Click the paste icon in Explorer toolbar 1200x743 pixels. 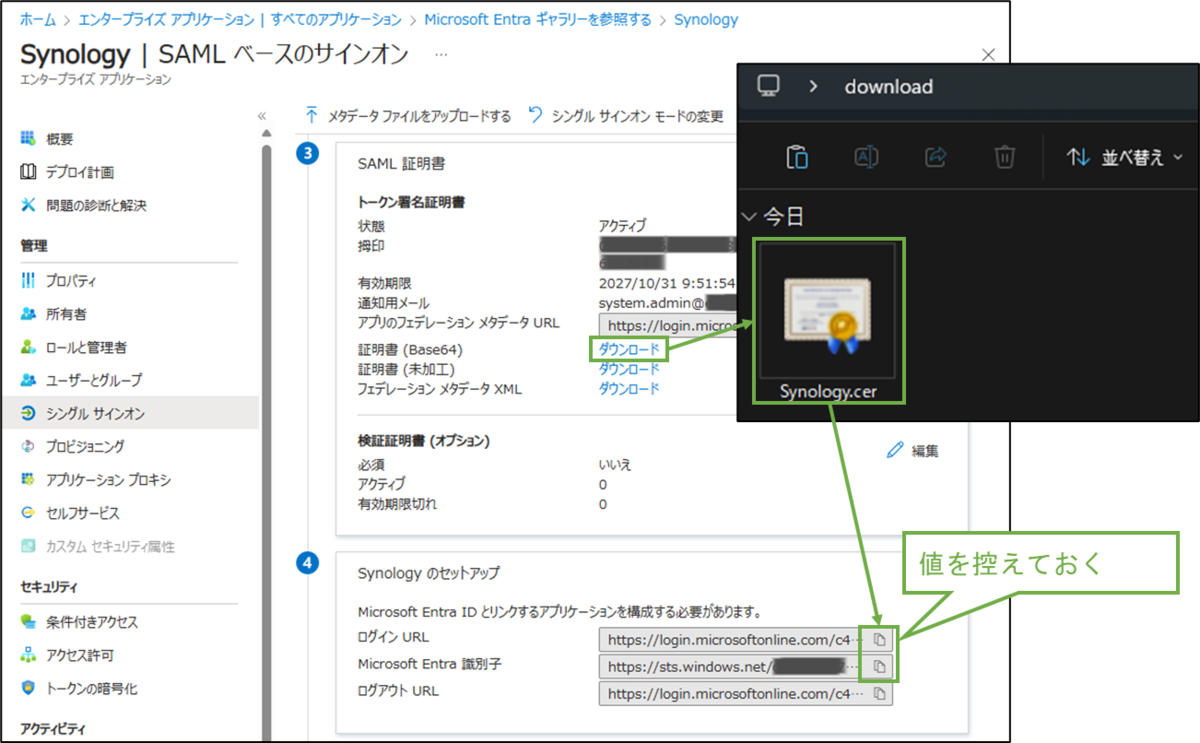tap(797, 157)
